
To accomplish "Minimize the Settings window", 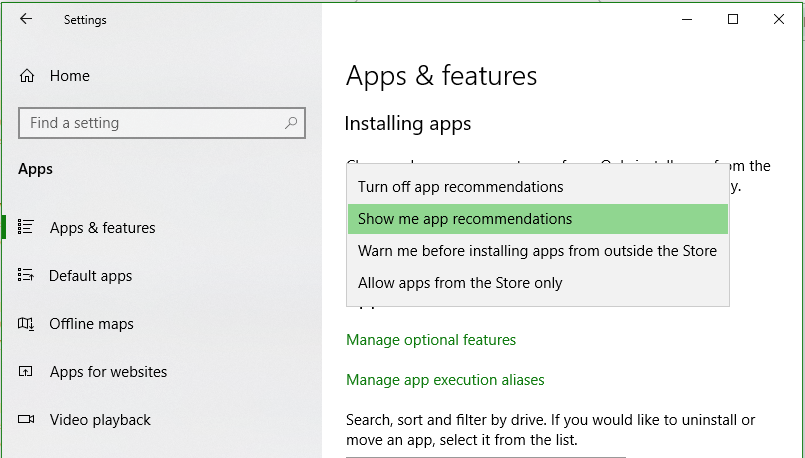I will (687, 19).
